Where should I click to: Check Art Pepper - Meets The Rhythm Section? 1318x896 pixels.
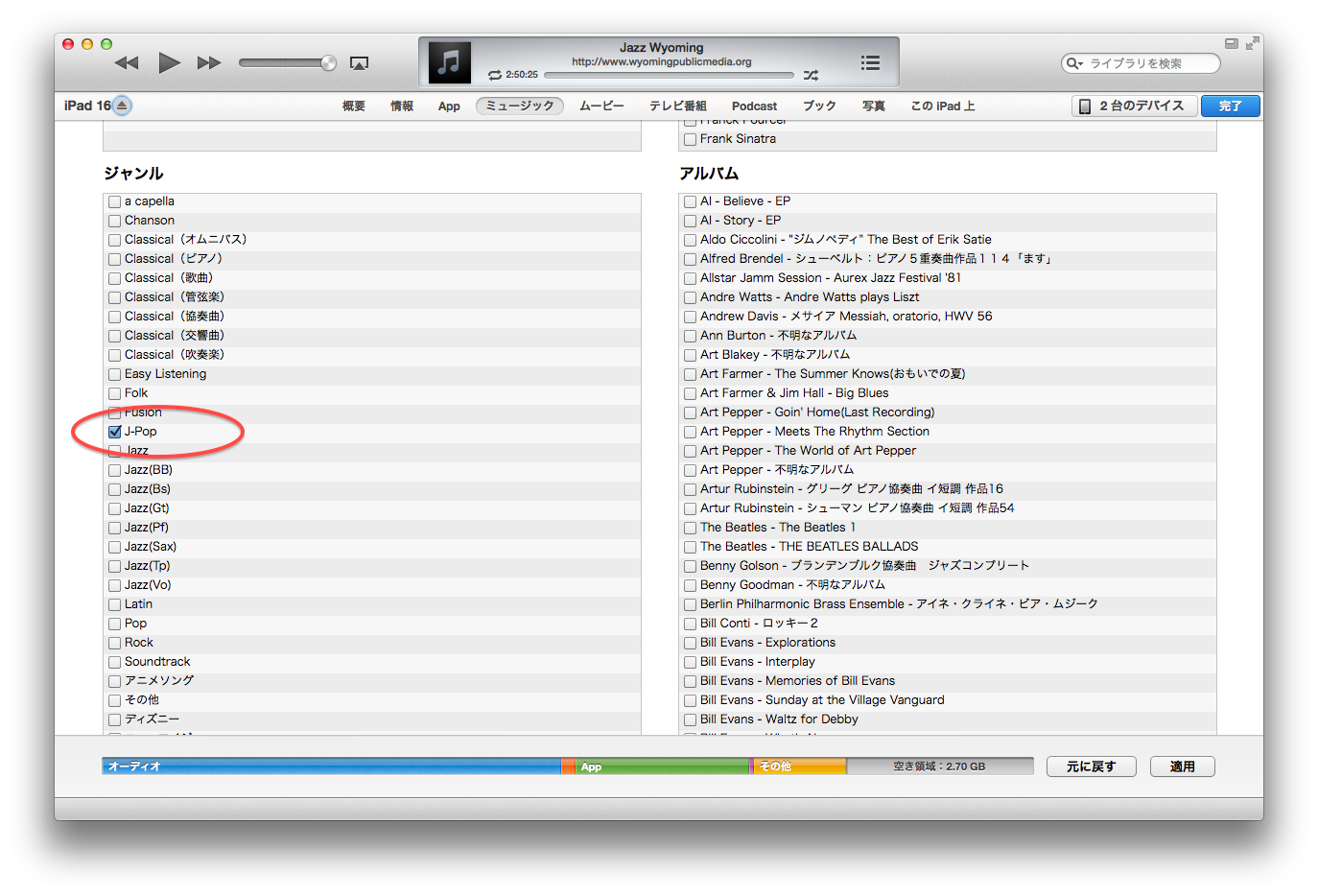[691, 432]
